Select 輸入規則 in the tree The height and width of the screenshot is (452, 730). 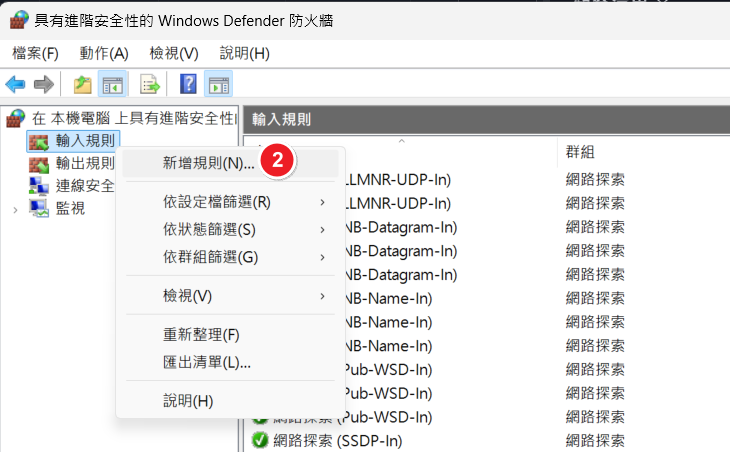click(x=85, y=141)
